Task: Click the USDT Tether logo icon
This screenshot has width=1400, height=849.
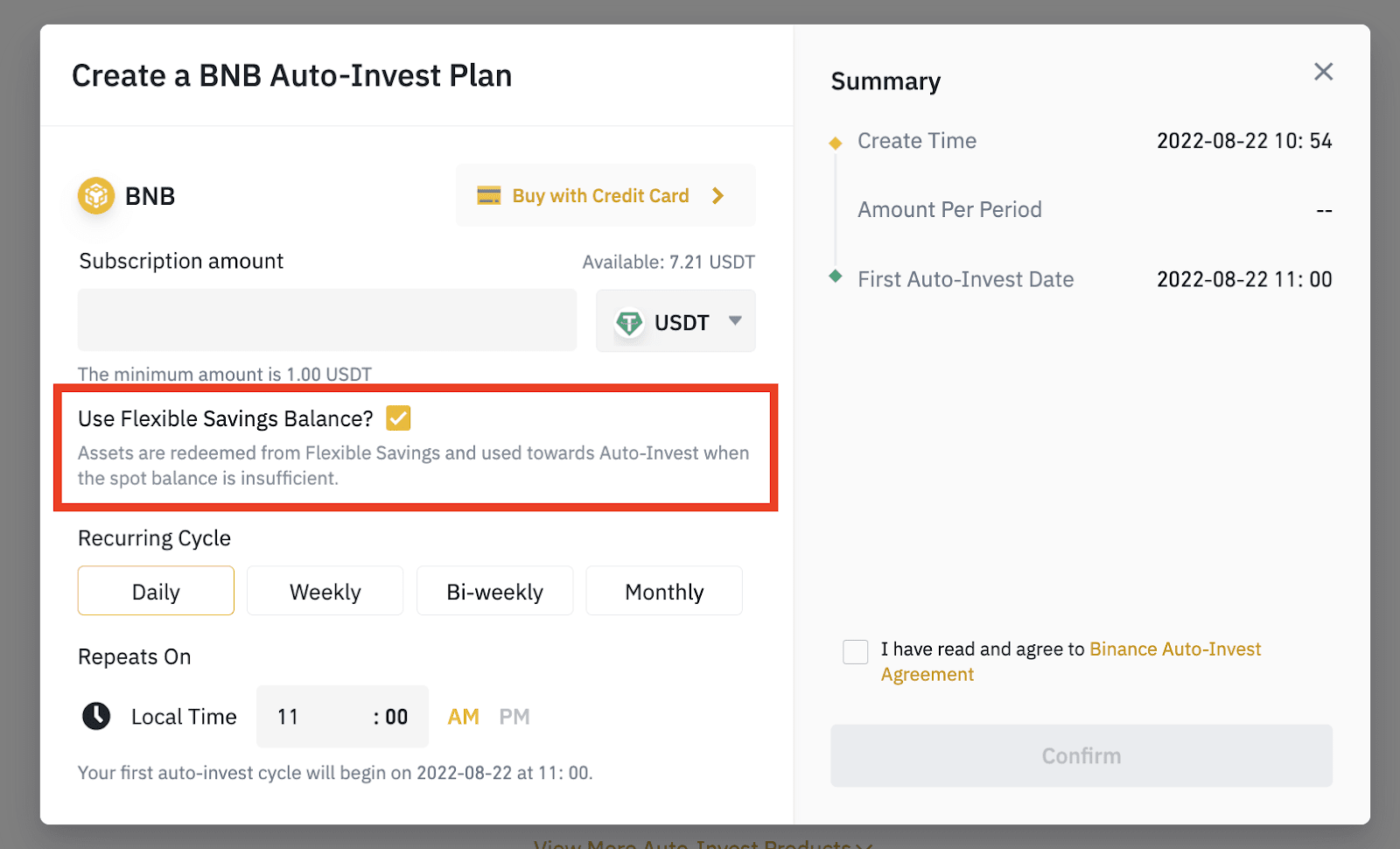Action: pyautogui.click(x=629, y=323)
